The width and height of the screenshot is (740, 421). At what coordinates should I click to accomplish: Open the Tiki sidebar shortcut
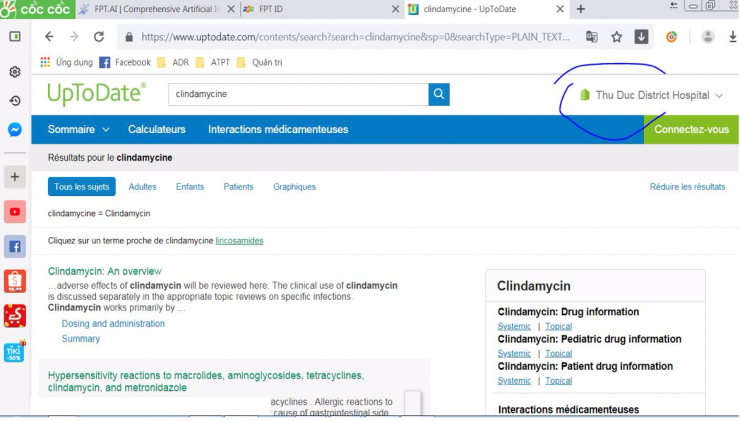[x=15, y=351]
